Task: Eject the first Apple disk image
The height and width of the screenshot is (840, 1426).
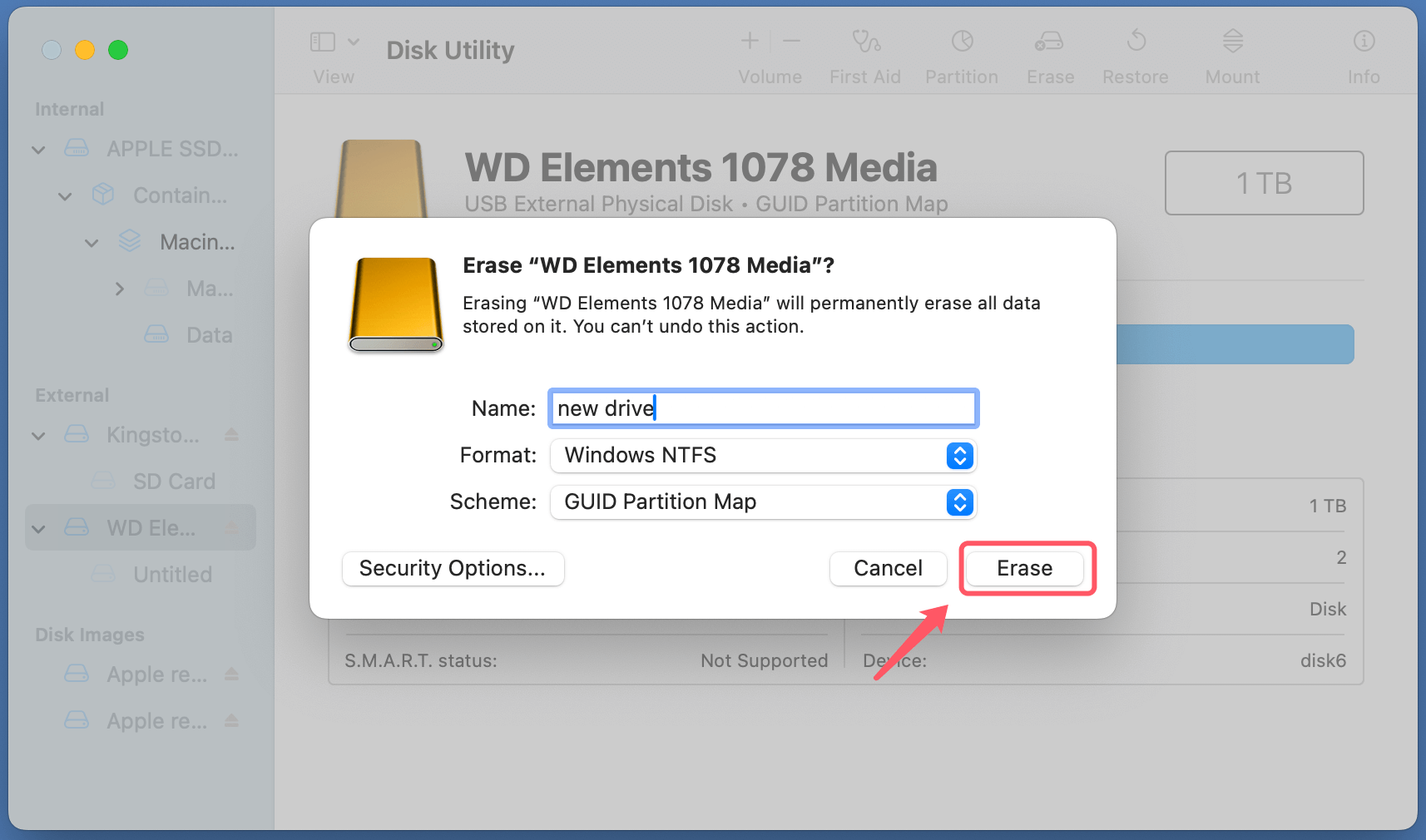Action: pyautogui.click(x=230, y=674)
